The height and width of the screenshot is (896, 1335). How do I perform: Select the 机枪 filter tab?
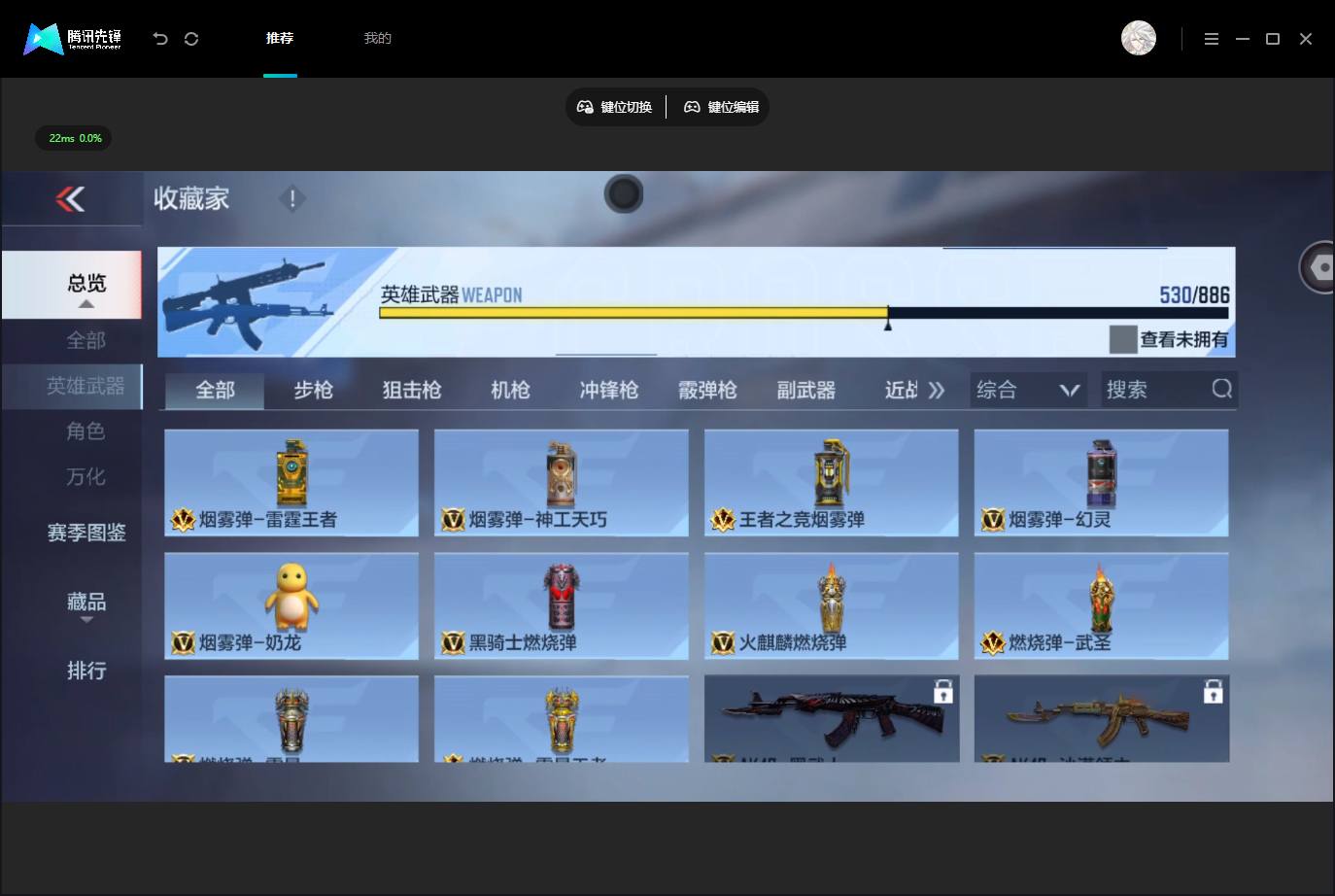click(510, 390)
